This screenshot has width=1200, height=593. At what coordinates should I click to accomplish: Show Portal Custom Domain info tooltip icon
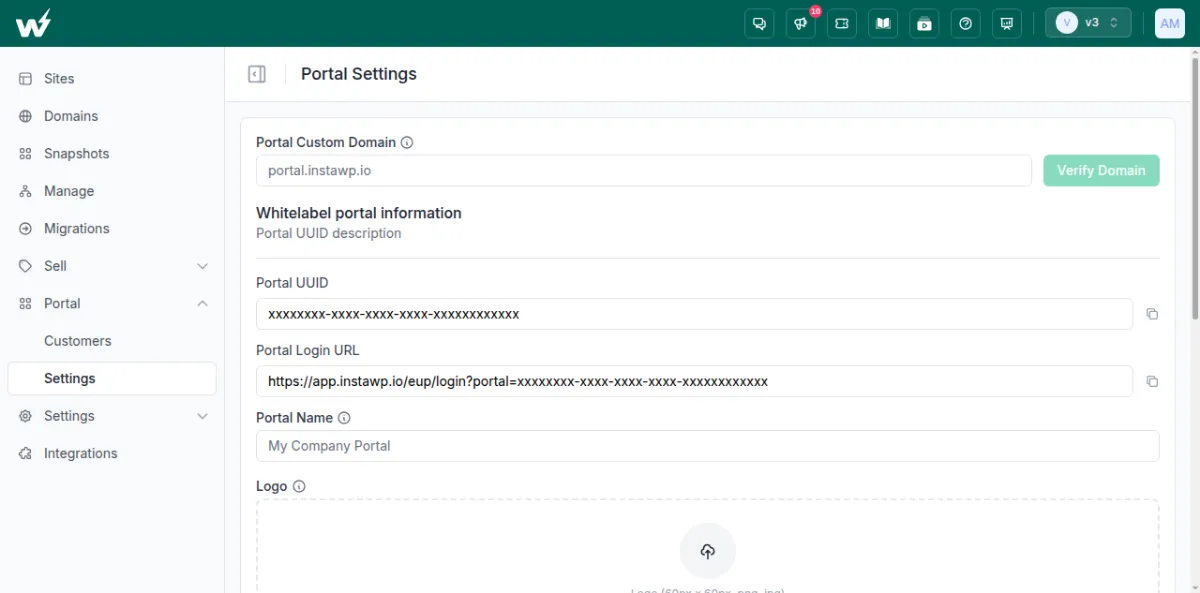point(407,142)
